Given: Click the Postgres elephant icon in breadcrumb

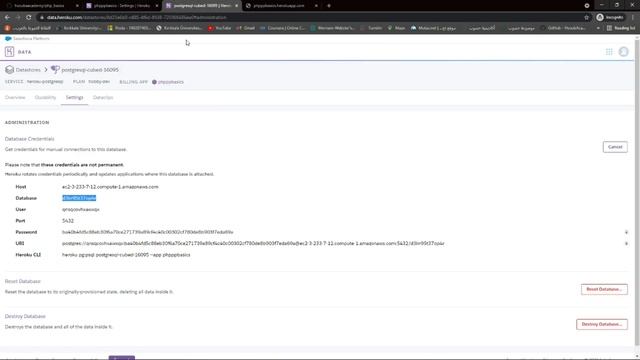Looking at the screenshot, I should (x=55, y=70).
